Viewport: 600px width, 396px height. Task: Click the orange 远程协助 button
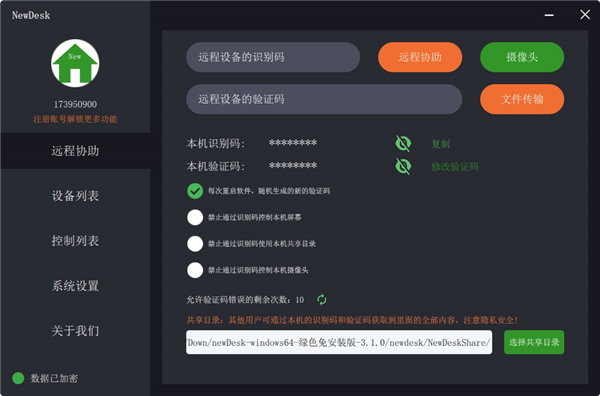point(420,57)
